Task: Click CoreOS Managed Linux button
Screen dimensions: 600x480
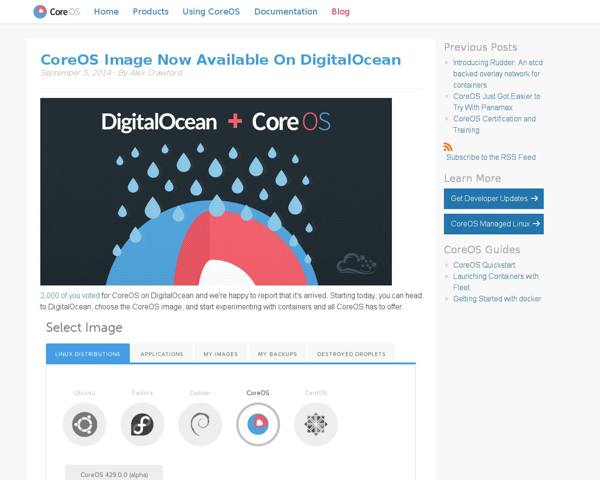Action: click(x=494, y=224)
